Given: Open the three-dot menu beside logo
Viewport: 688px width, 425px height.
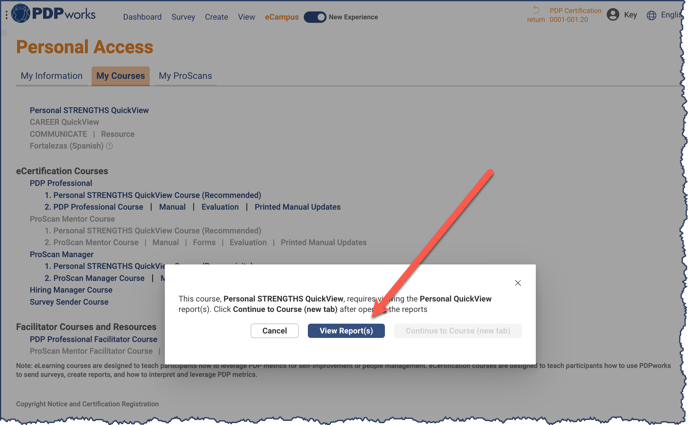Looking at the screenshot, I should pos(6,15).
